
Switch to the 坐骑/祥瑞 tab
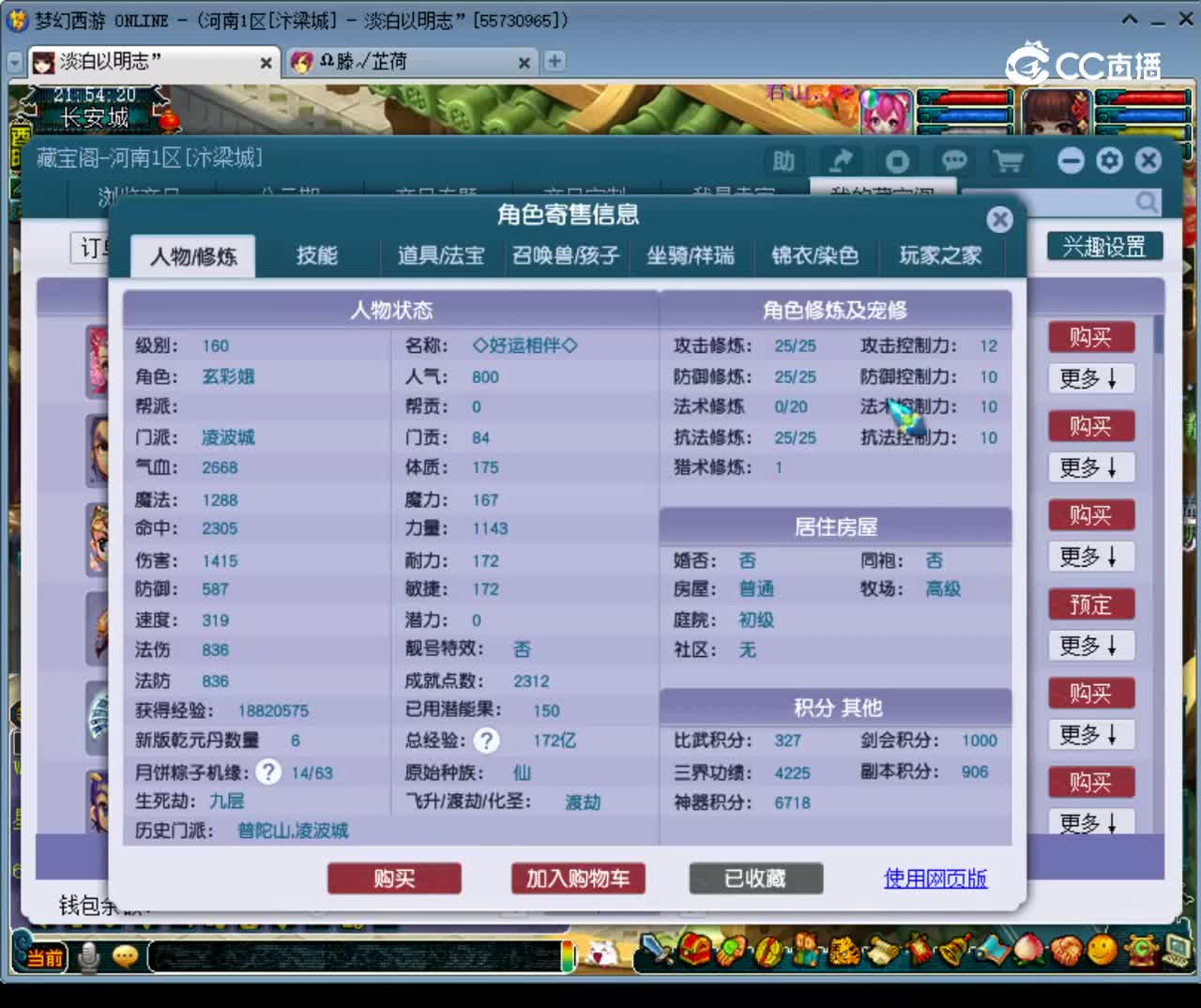tap(691, 255)
